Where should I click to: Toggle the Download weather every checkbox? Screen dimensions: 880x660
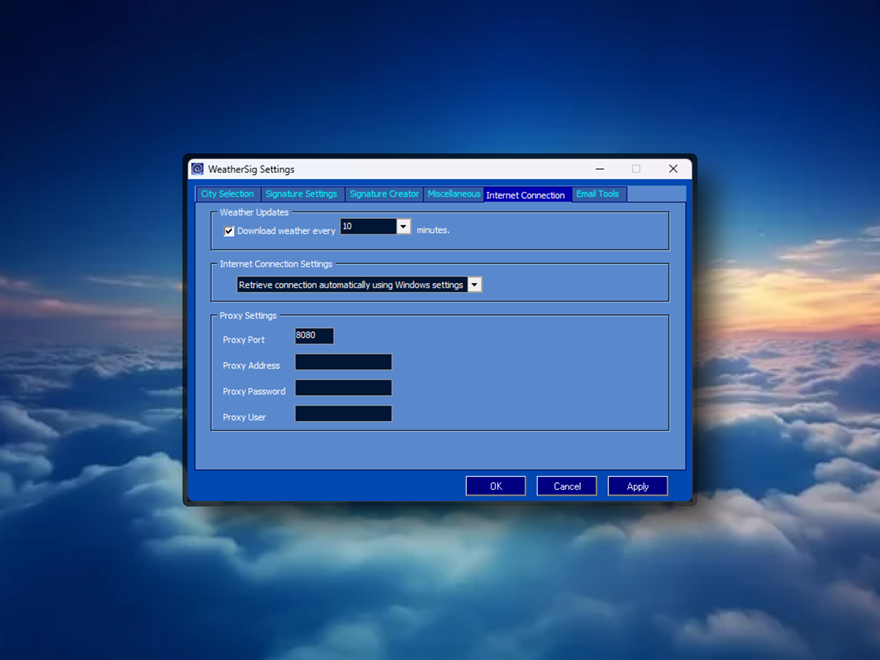tap(229, 231)
